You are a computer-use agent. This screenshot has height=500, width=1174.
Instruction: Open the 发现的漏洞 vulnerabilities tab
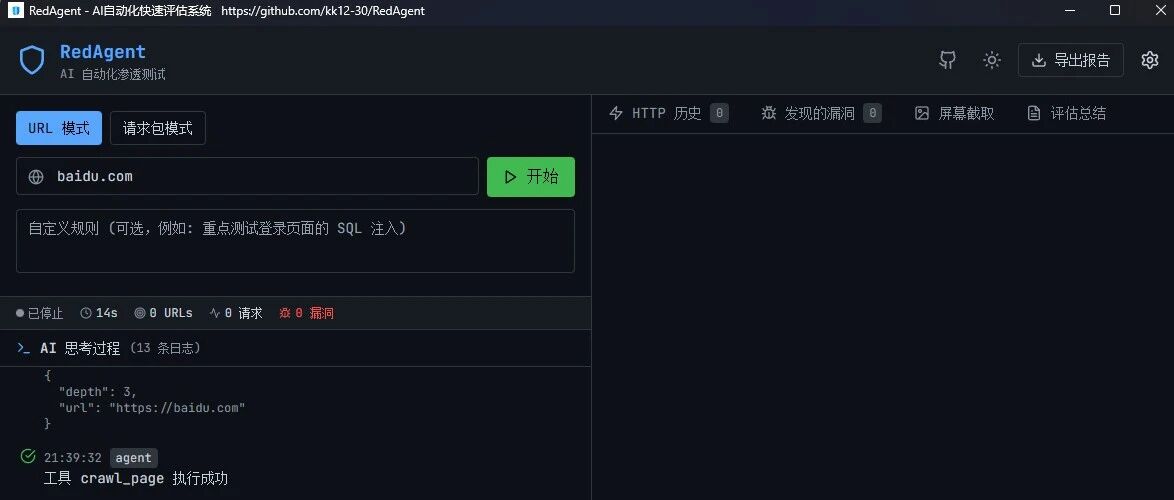(x=821, y=113)
